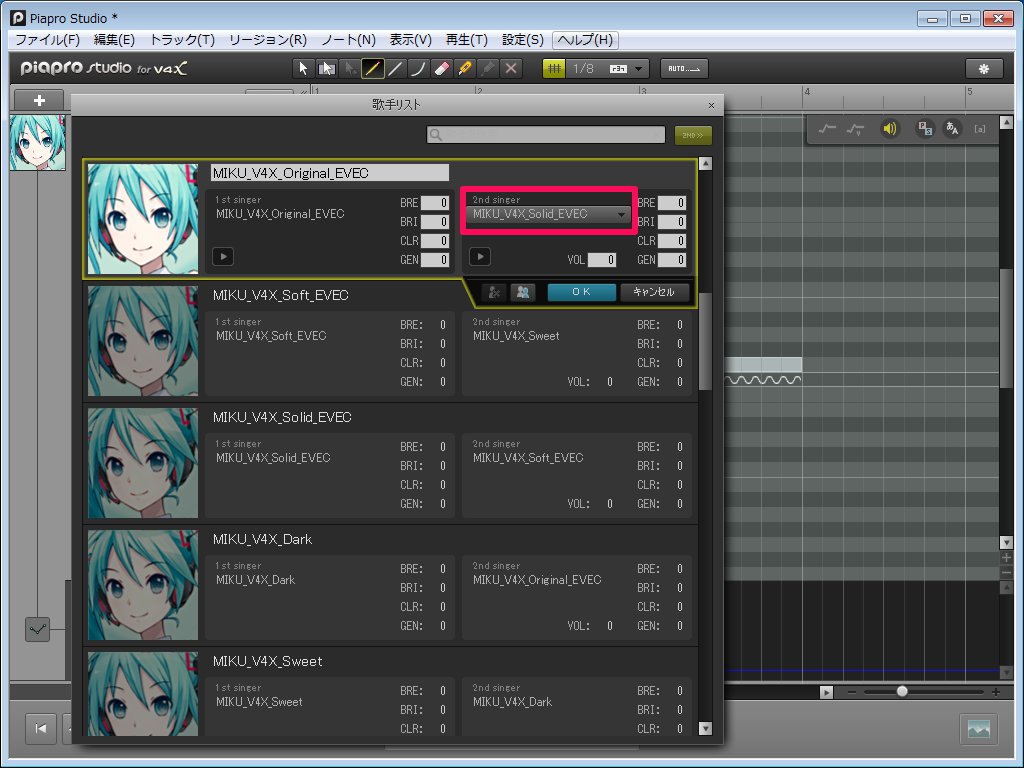Image resolution: width=1024 pixels, height=768 pixels.
Task: Open the 設定(S) menu
Action: (x=522, y=40)
